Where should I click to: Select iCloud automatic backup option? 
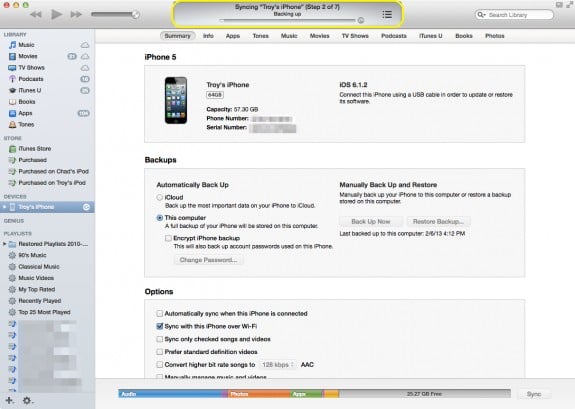tap(160, 197)
